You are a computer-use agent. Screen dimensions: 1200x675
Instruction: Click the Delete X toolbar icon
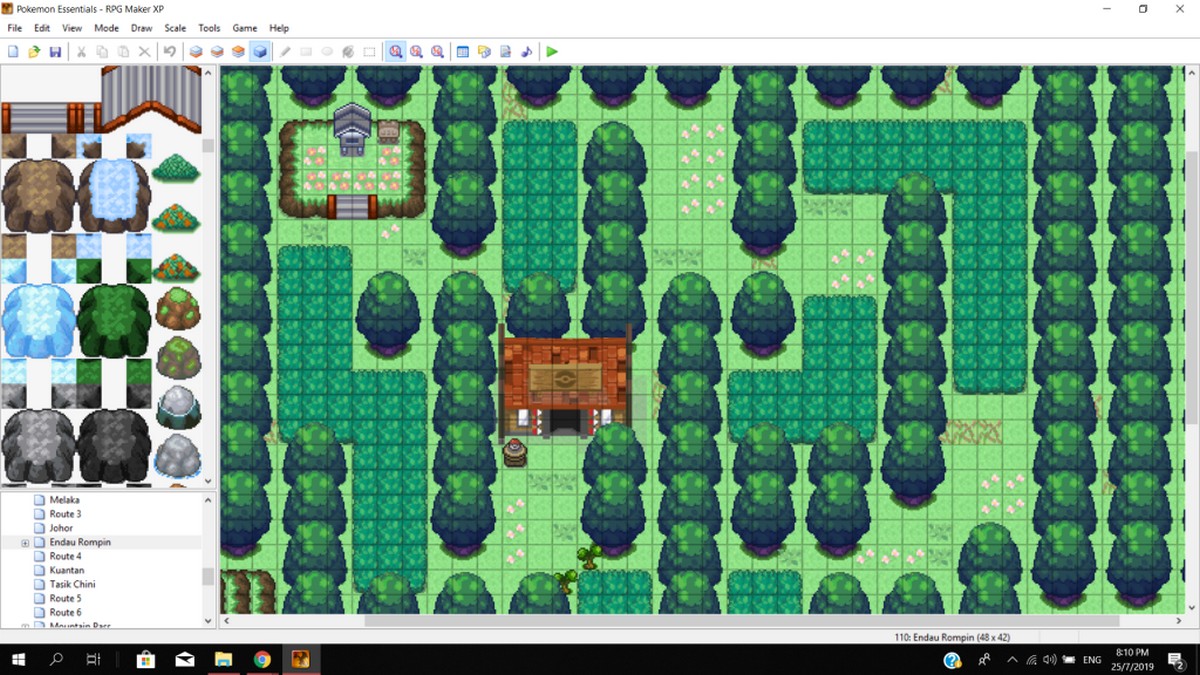(x=144, y=51)
